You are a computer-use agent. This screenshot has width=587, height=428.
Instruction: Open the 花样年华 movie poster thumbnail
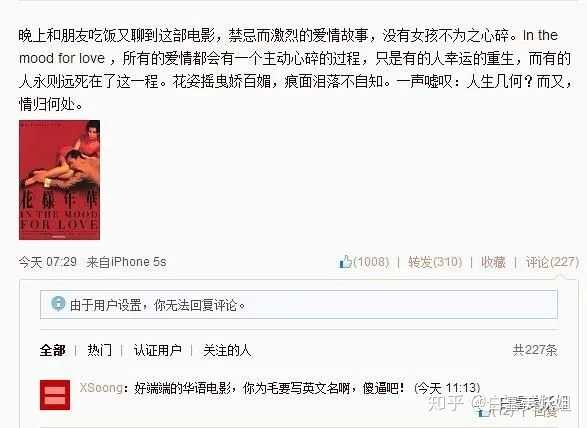pyautogui.click(x=60, y=180)
